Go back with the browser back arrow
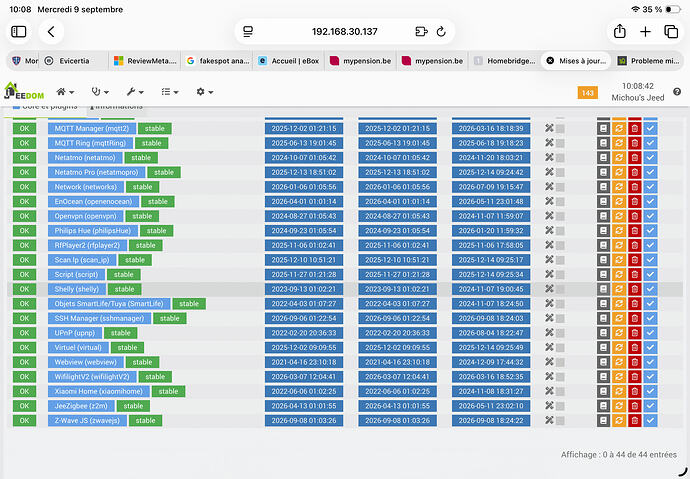This screenshot has height=479, width=690. pos(51,32)
